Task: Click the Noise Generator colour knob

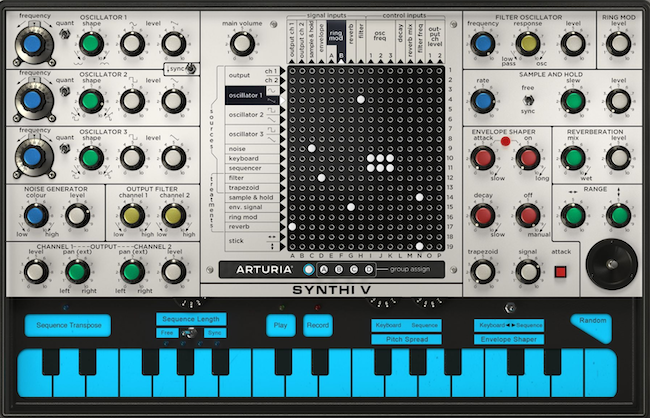Action: click(x=35, y=216)
